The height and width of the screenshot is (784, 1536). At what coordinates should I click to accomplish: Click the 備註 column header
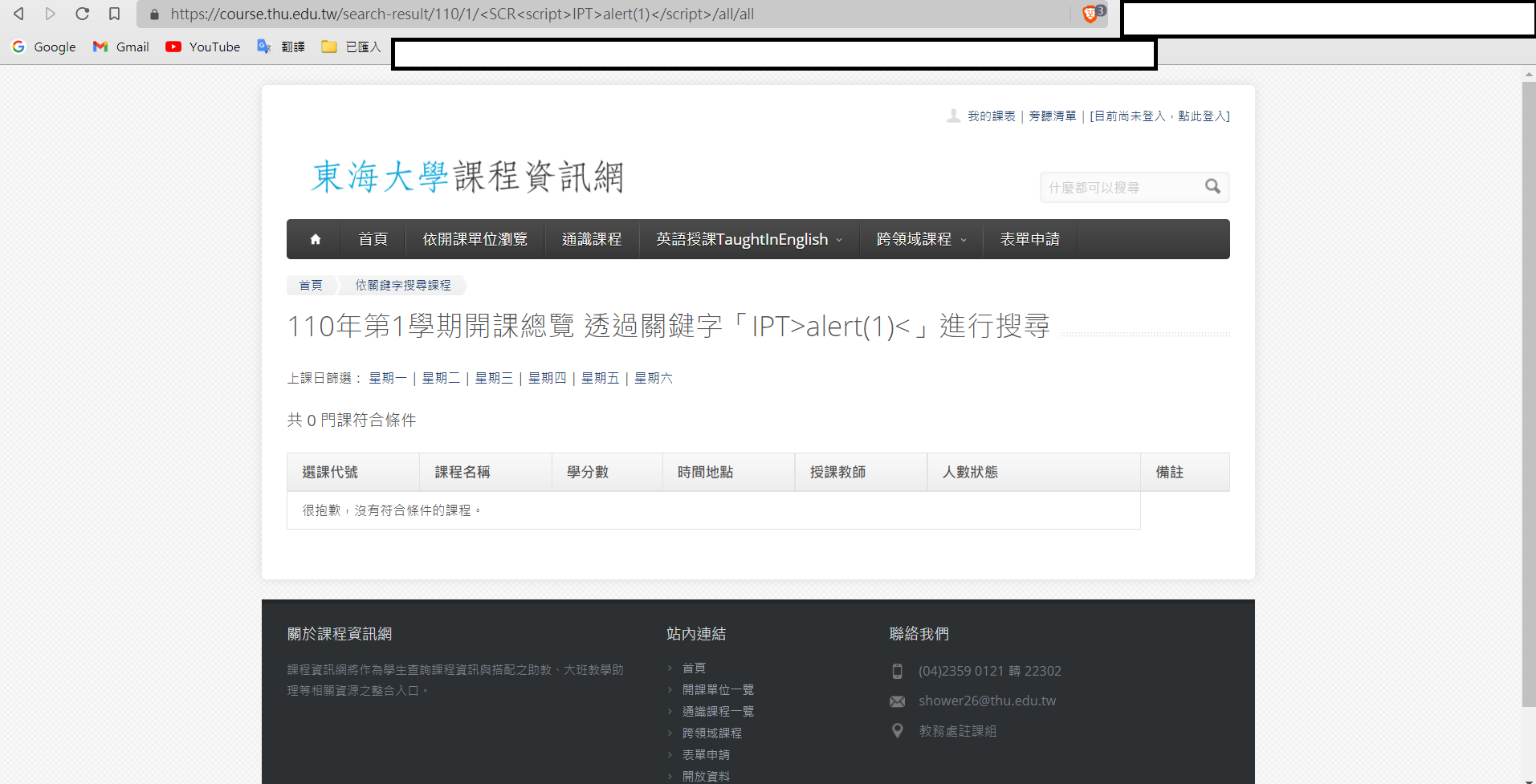(1185, 472)
